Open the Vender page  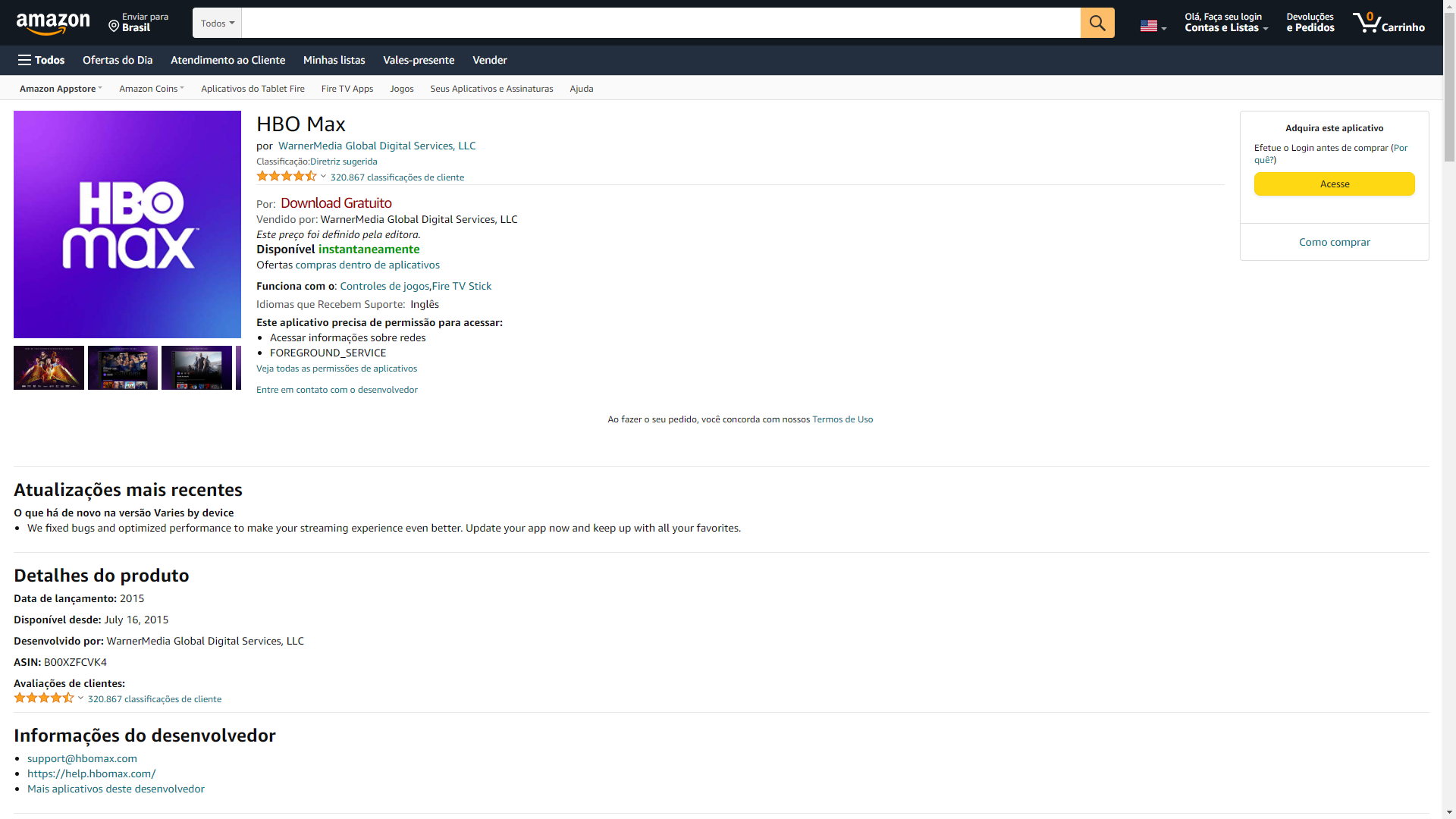coord(490,60)
